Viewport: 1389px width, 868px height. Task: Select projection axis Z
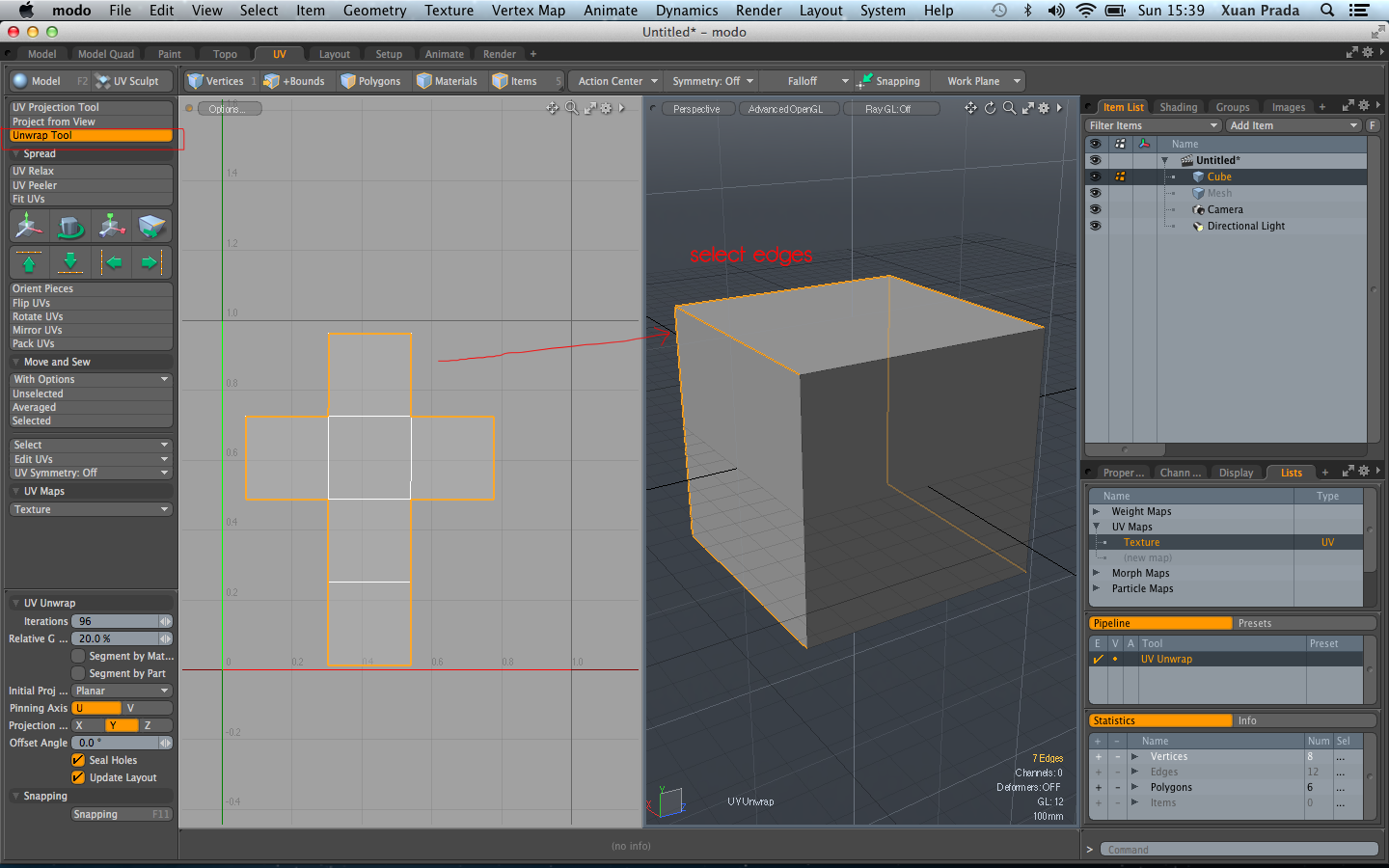pos(155,725)
